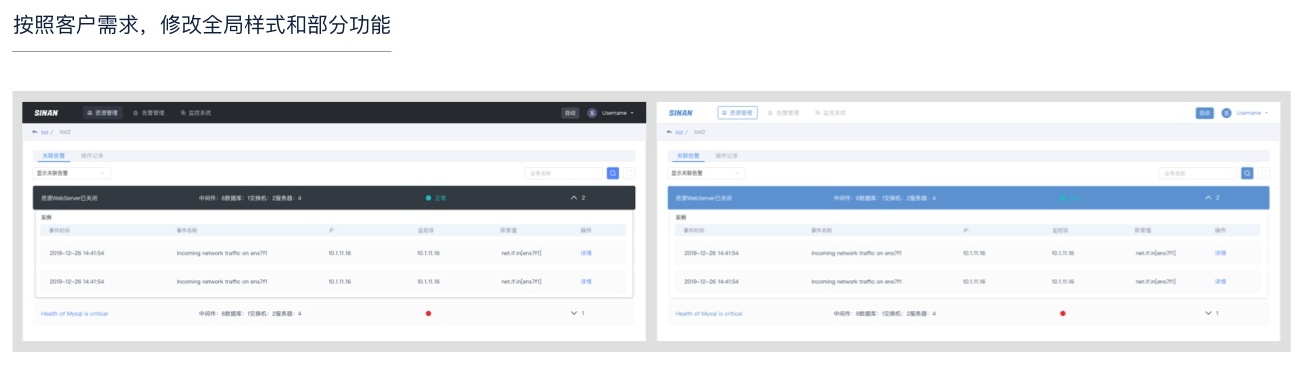Expand Health of Mysql row in dark-theme mockup
This screenshot has width=1304, height=370.
point(575,313)
